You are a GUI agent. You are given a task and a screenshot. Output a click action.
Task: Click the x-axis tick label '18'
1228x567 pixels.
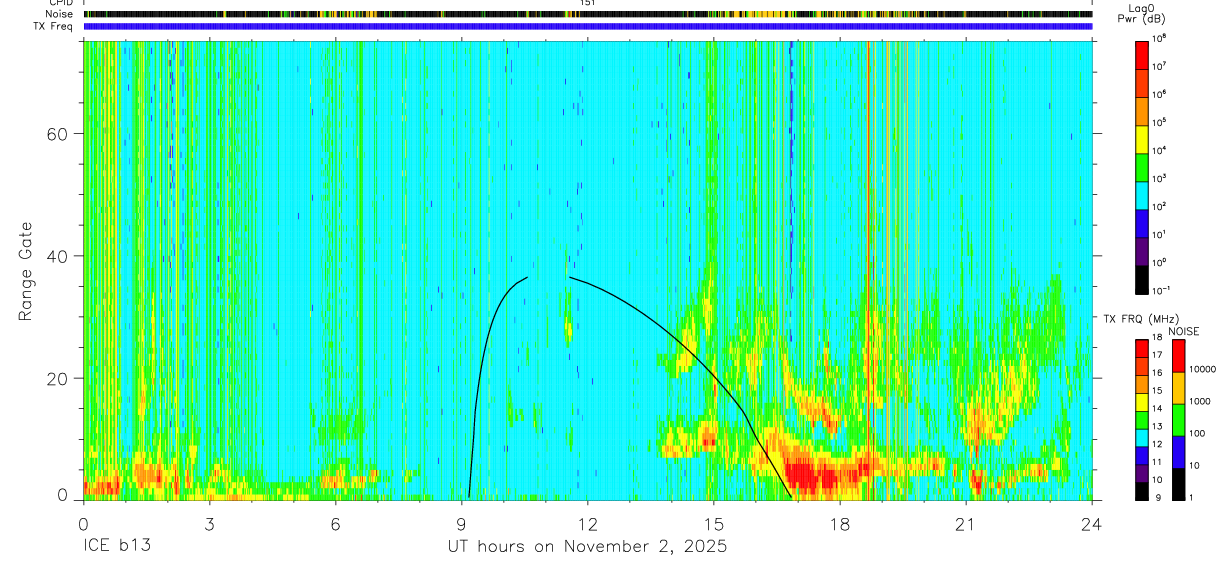click(x=840, y=523)
